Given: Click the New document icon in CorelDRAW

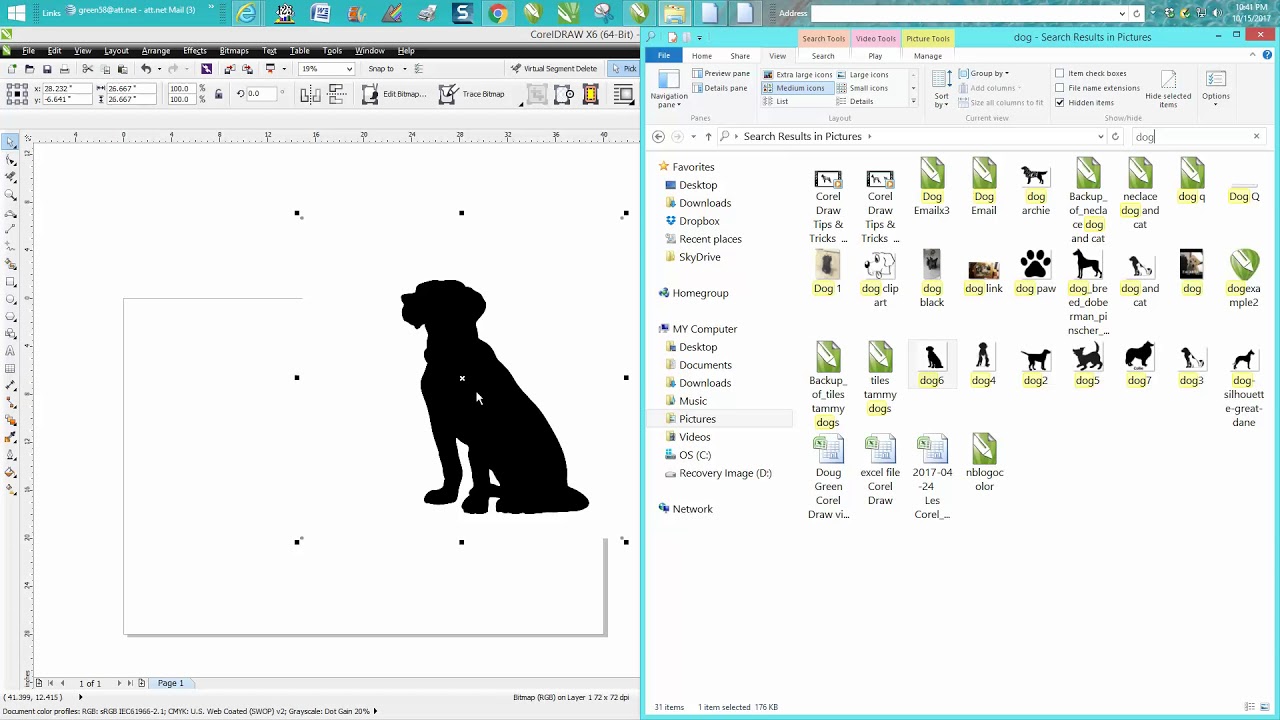Looking at the screenshot, I should coord(12,69).
